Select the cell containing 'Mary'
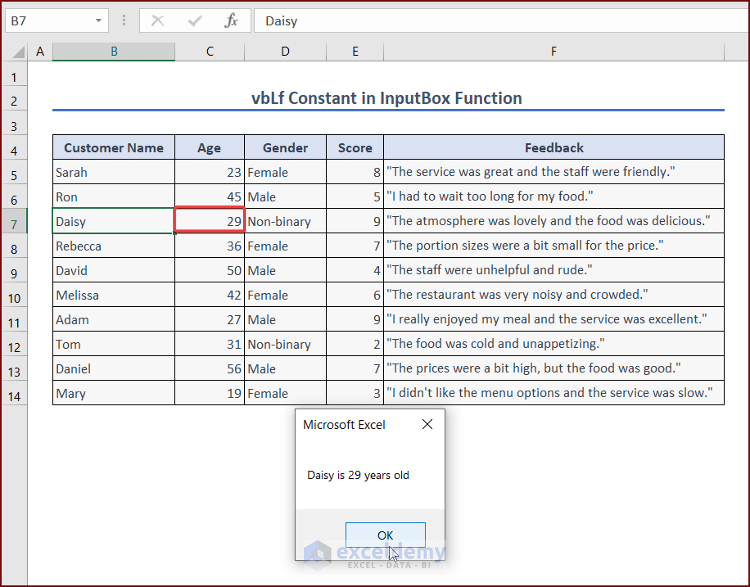This screenshot has height=587, width=750. pos(114,393)
